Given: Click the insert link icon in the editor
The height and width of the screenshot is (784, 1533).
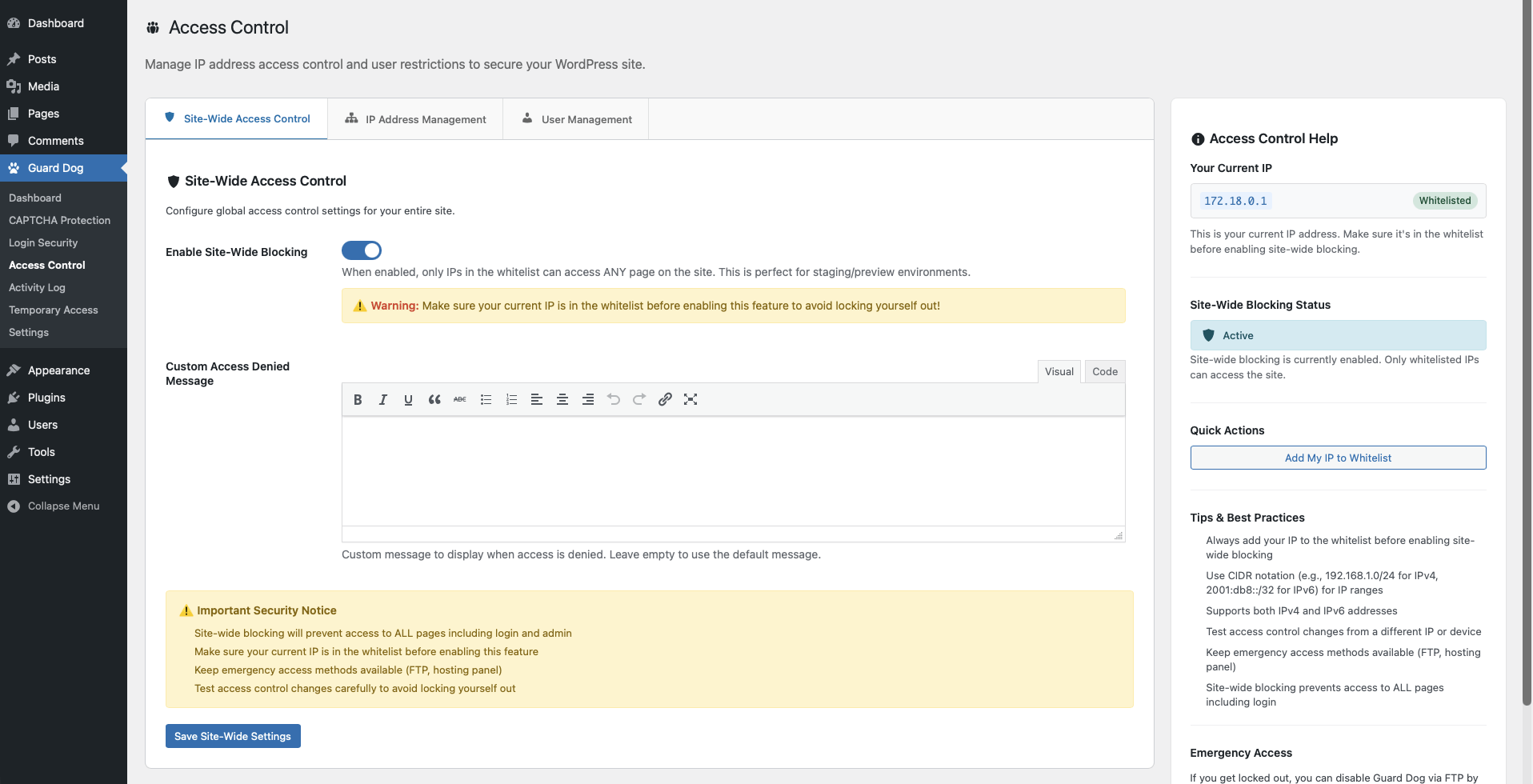Looking at the screenshot, I should [x=665, y=399].
